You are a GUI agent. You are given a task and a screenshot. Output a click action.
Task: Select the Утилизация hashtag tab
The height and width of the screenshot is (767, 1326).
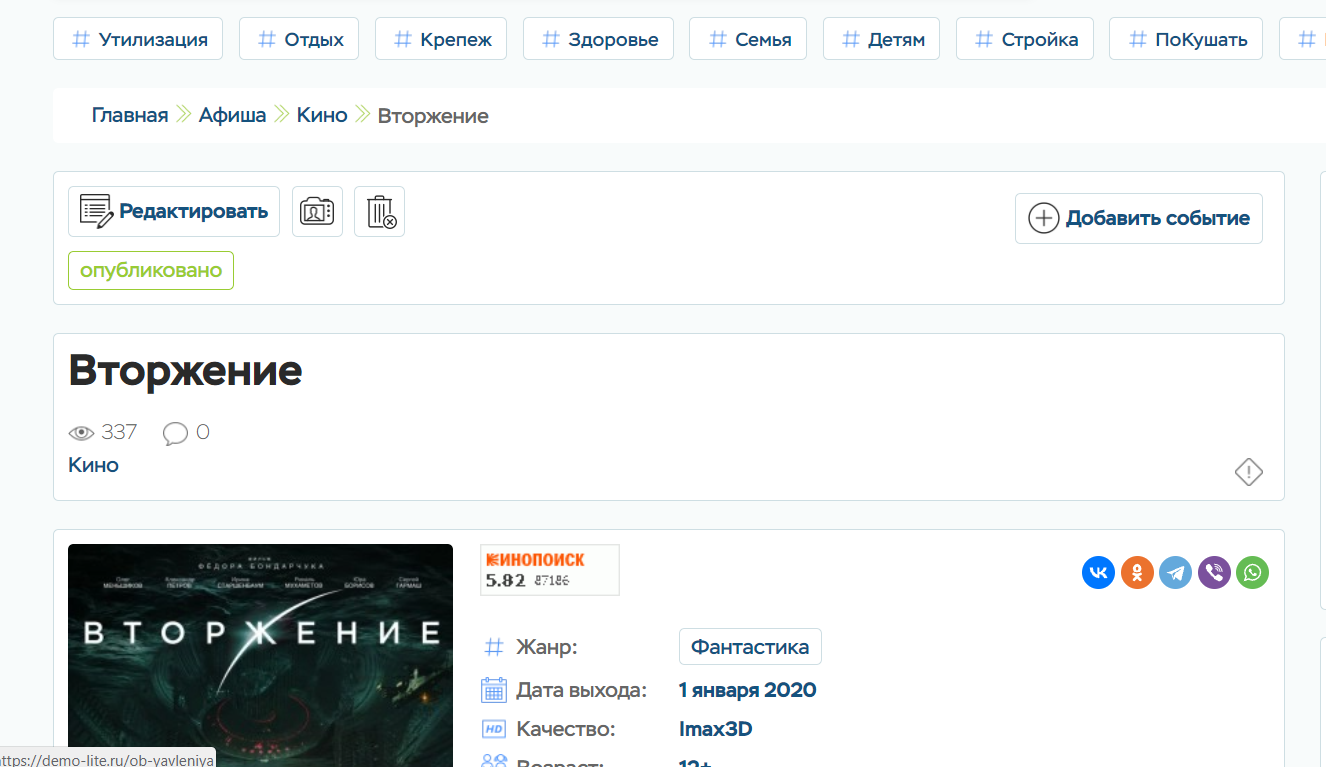[x=138, y=40]
